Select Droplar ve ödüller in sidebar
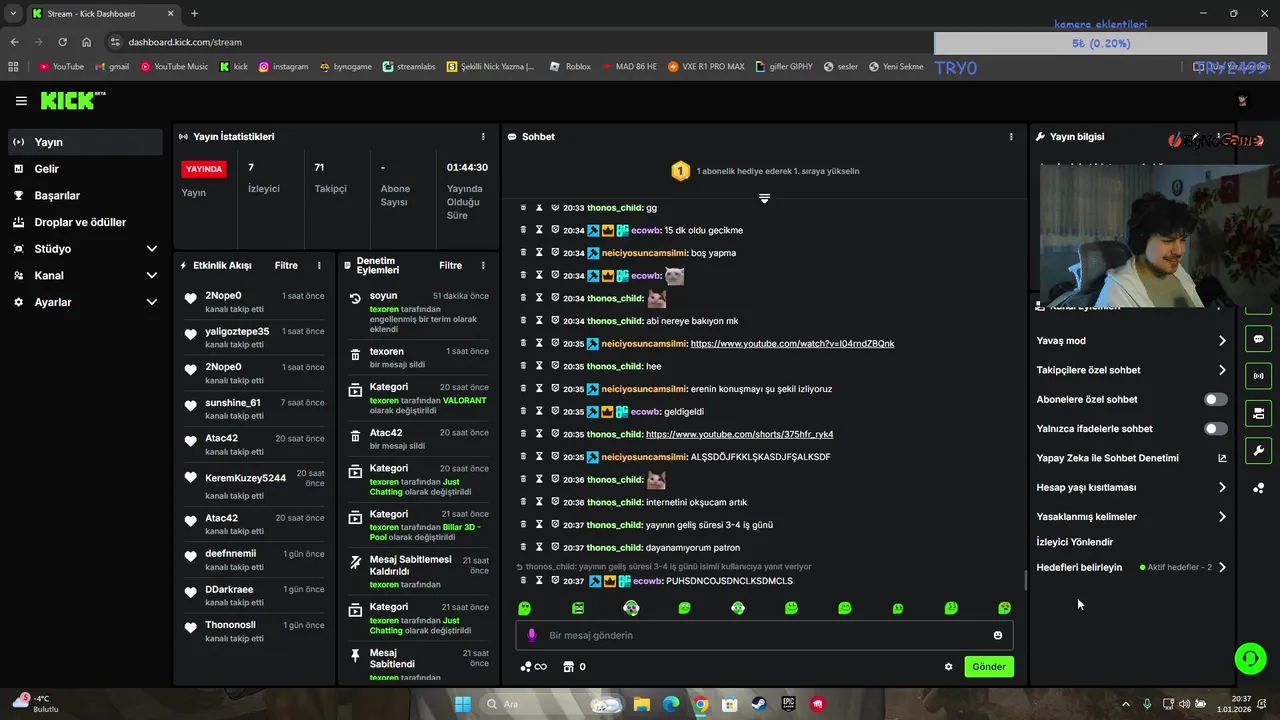This screenshot has height=720, width=1280. [x=85, y=222]
